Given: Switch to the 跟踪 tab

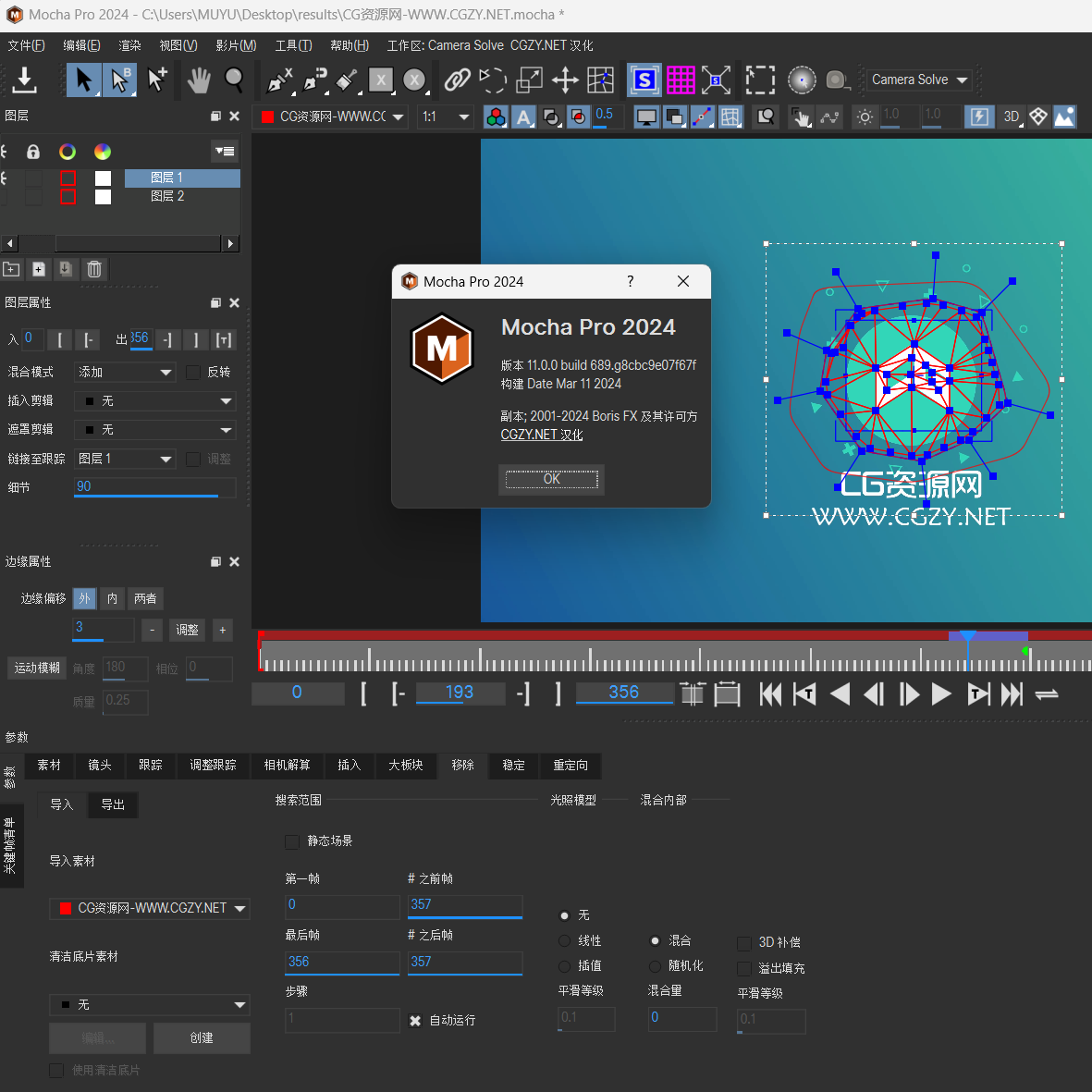Looking at the screenshot, I should coord(151,766).
